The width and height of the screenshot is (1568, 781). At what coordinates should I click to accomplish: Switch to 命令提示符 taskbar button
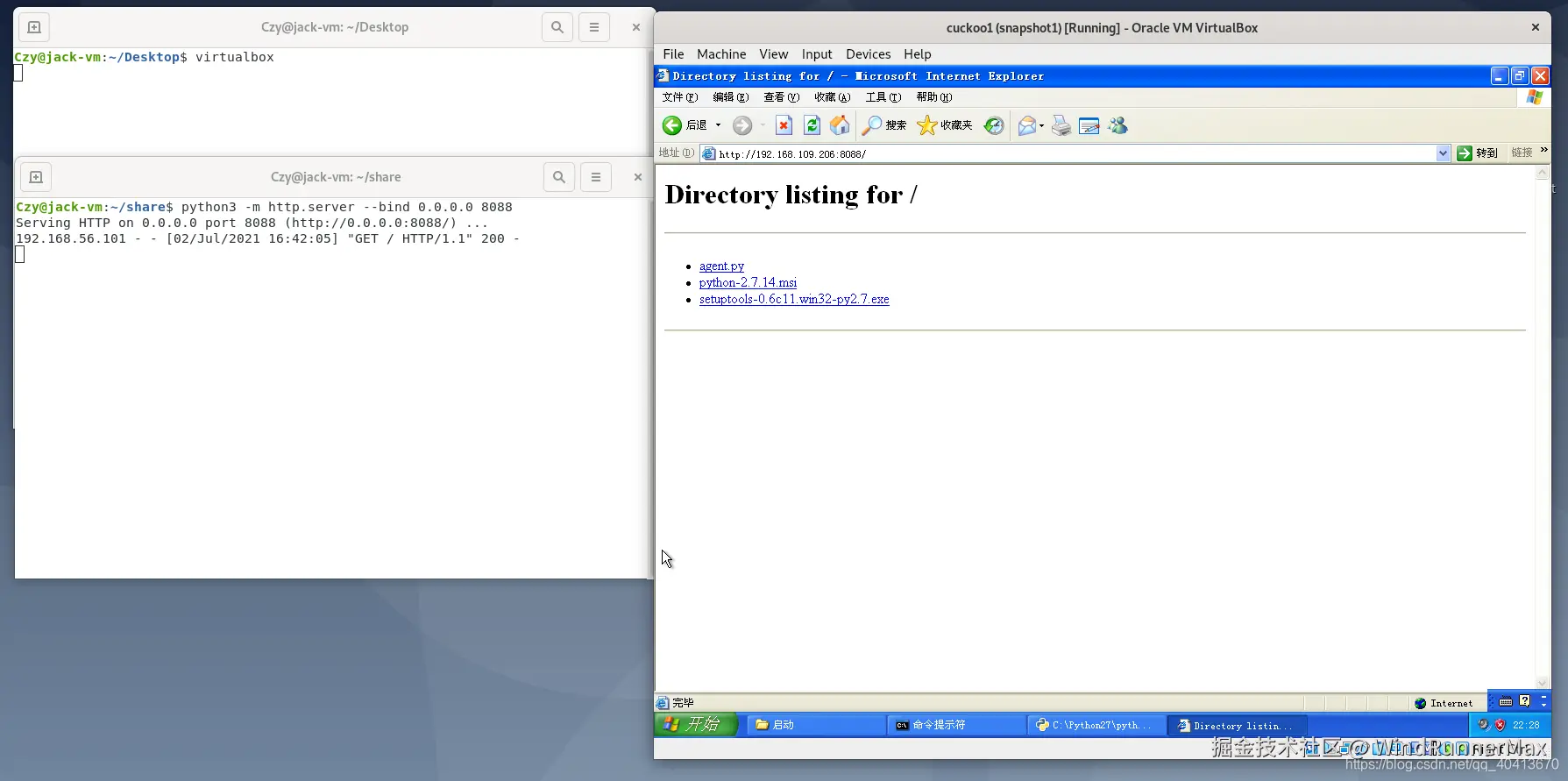click(956, 725)
